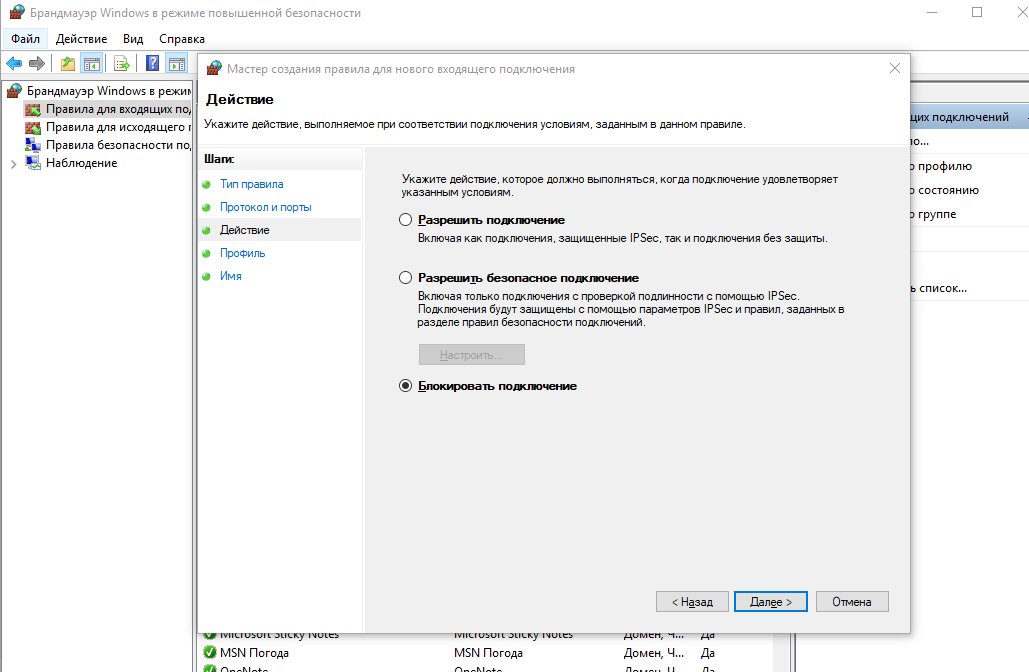1029x672 pixels.
Task: Click the Back arrow toolbar icon
Action: point(14,64)
